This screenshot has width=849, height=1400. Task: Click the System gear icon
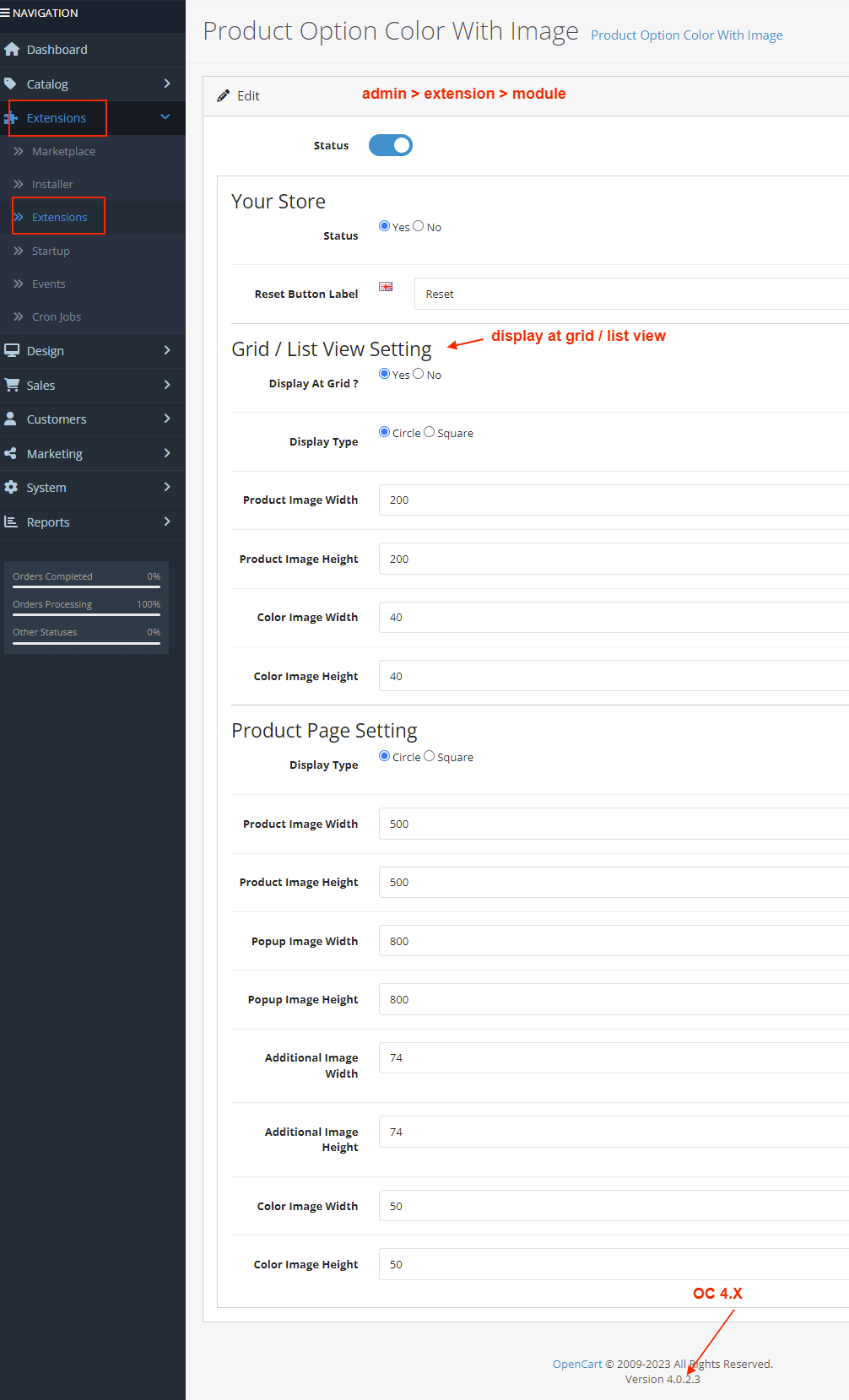[x=11, y=487]
